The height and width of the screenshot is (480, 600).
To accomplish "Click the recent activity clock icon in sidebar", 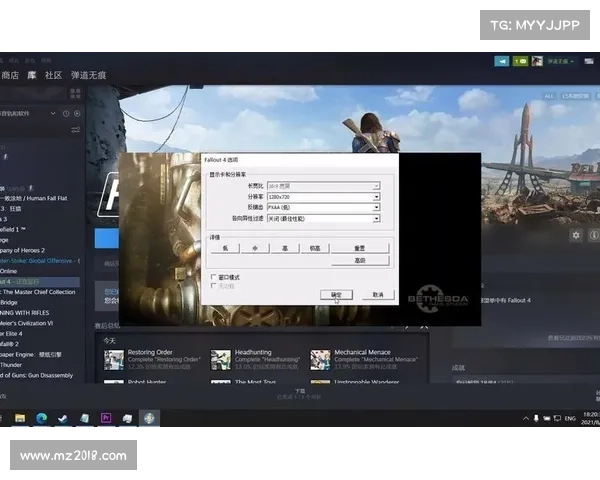I will coord(66,114).
